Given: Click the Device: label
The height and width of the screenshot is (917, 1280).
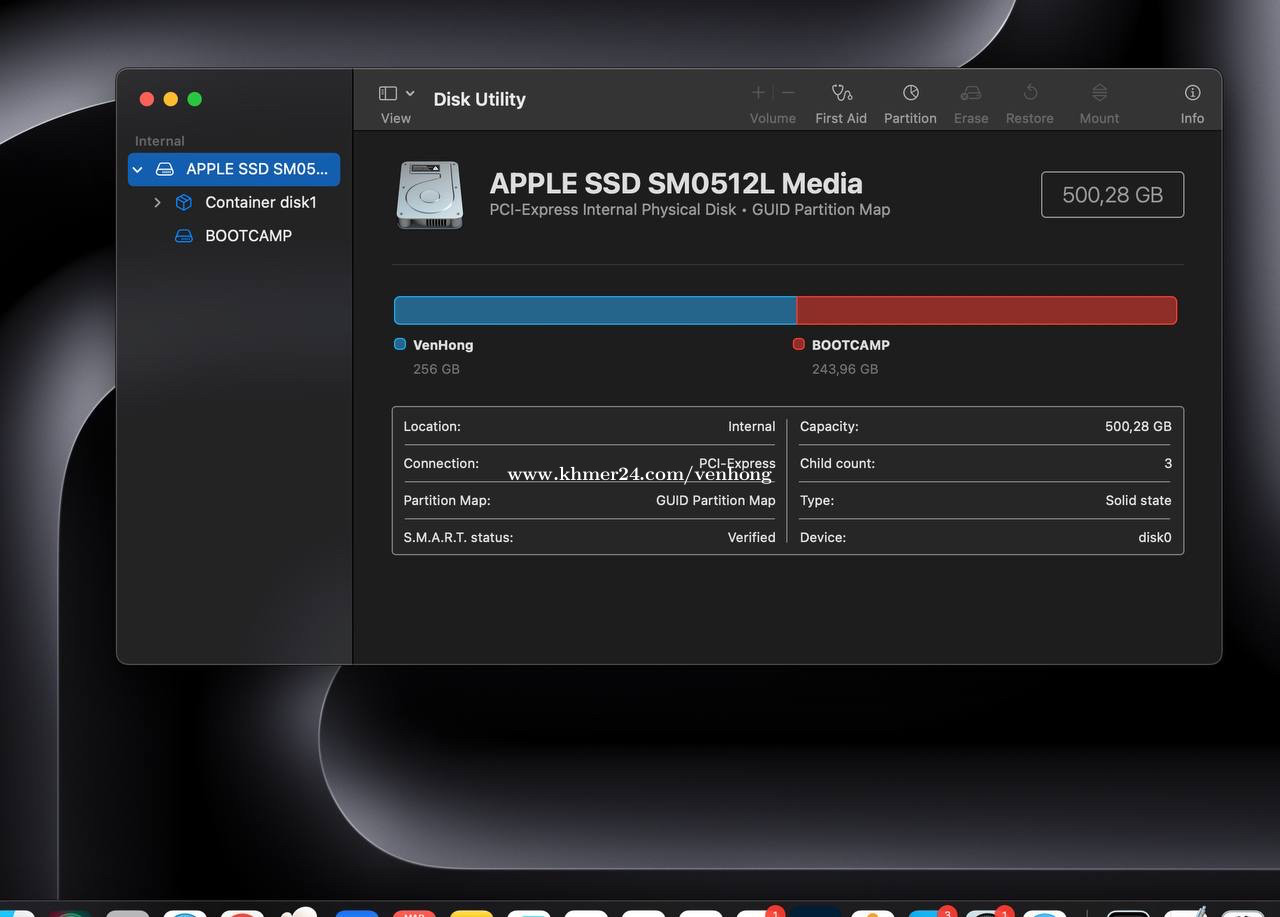Looking at the screenshot, I should tap(823, 537).
